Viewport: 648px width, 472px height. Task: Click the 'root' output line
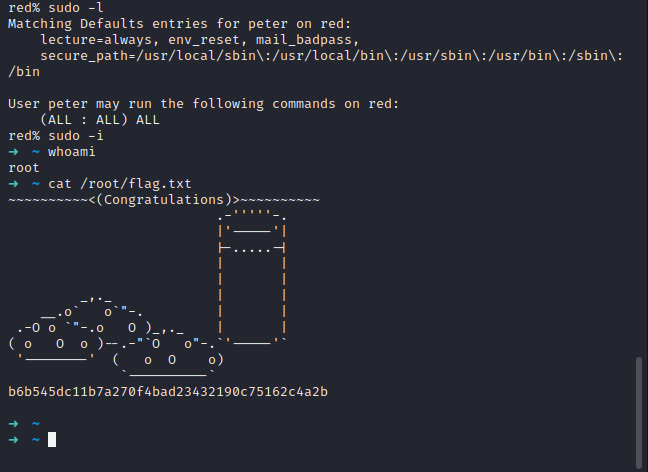24,168
